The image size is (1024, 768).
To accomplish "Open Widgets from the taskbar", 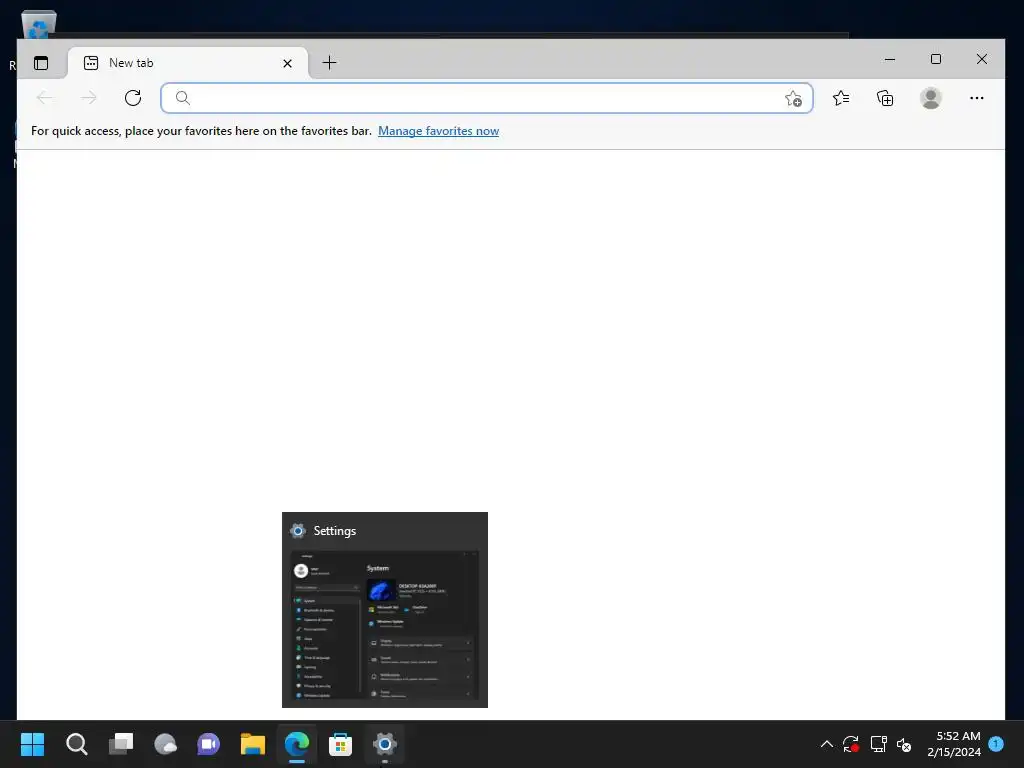I will tap(165, 744).
